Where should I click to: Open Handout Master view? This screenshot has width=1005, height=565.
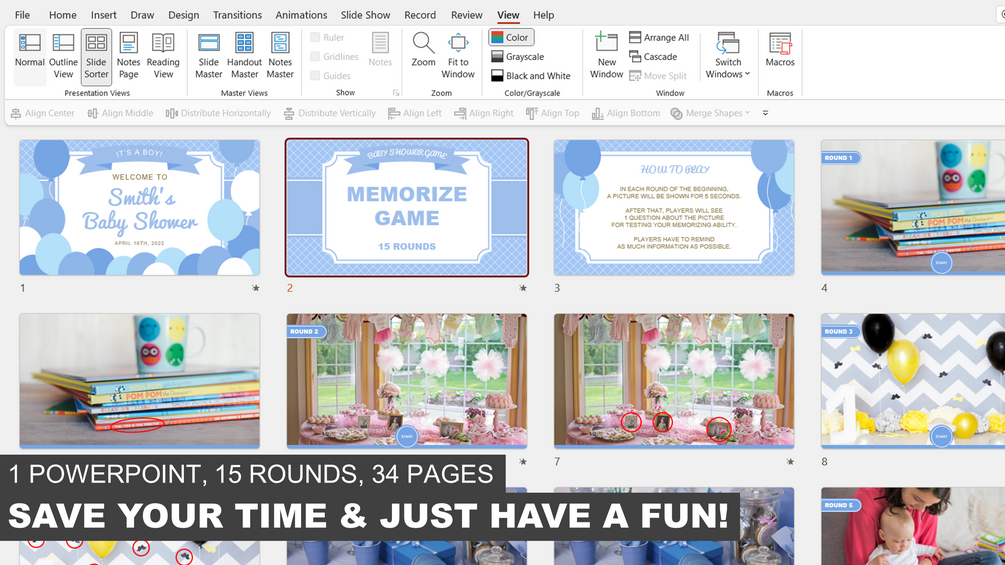(244, 56)
